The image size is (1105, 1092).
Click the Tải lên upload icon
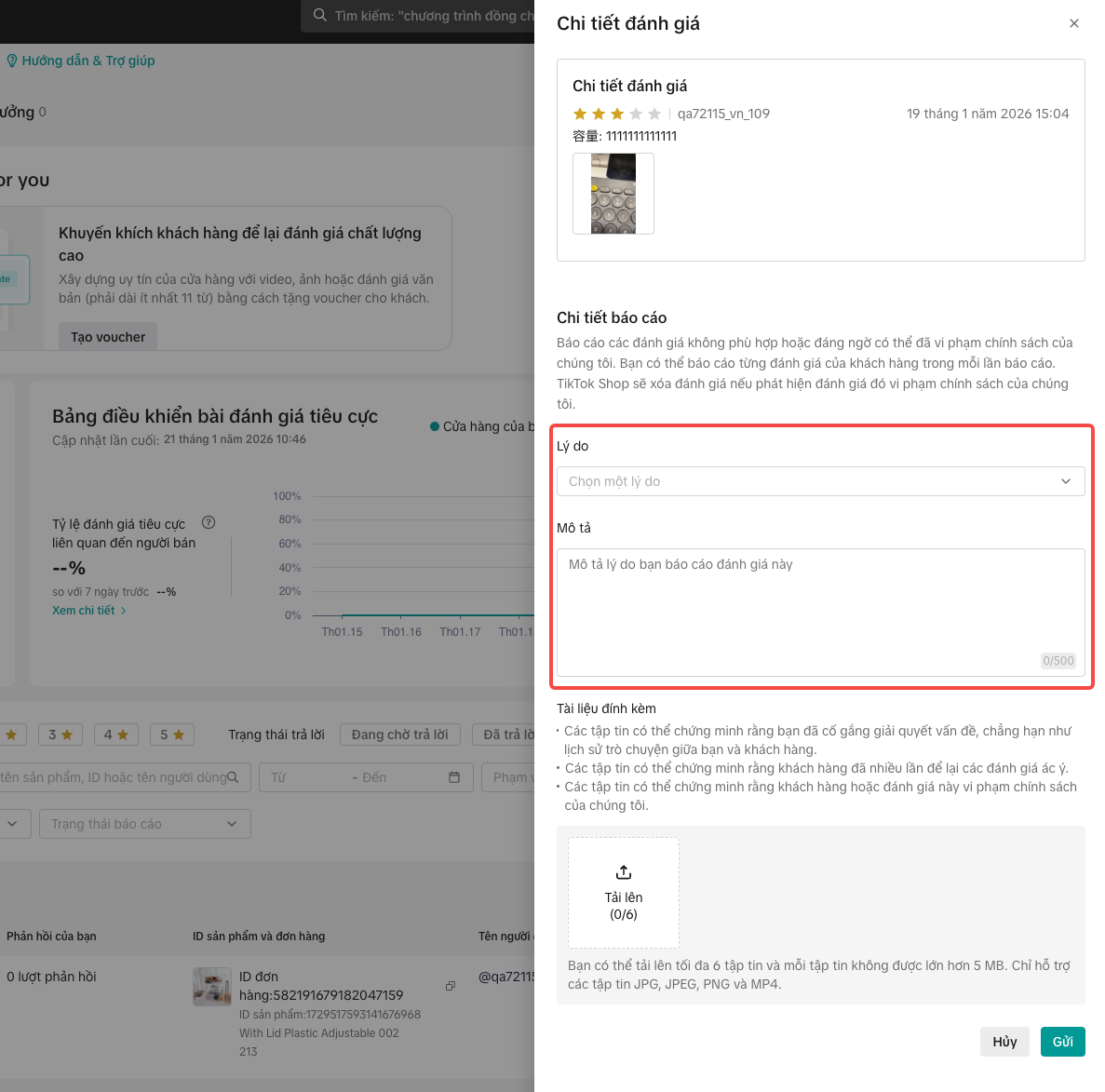[624, 872]
